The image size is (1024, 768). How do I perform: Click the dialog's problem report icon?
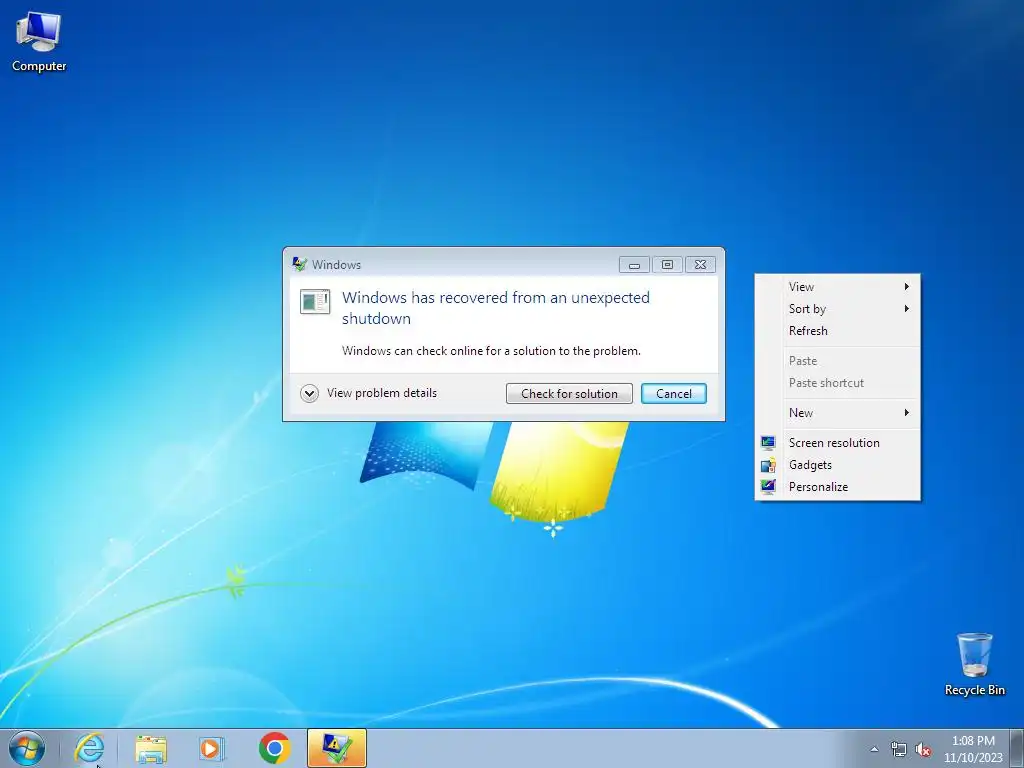pyautogui.click(x=315, y=302)
